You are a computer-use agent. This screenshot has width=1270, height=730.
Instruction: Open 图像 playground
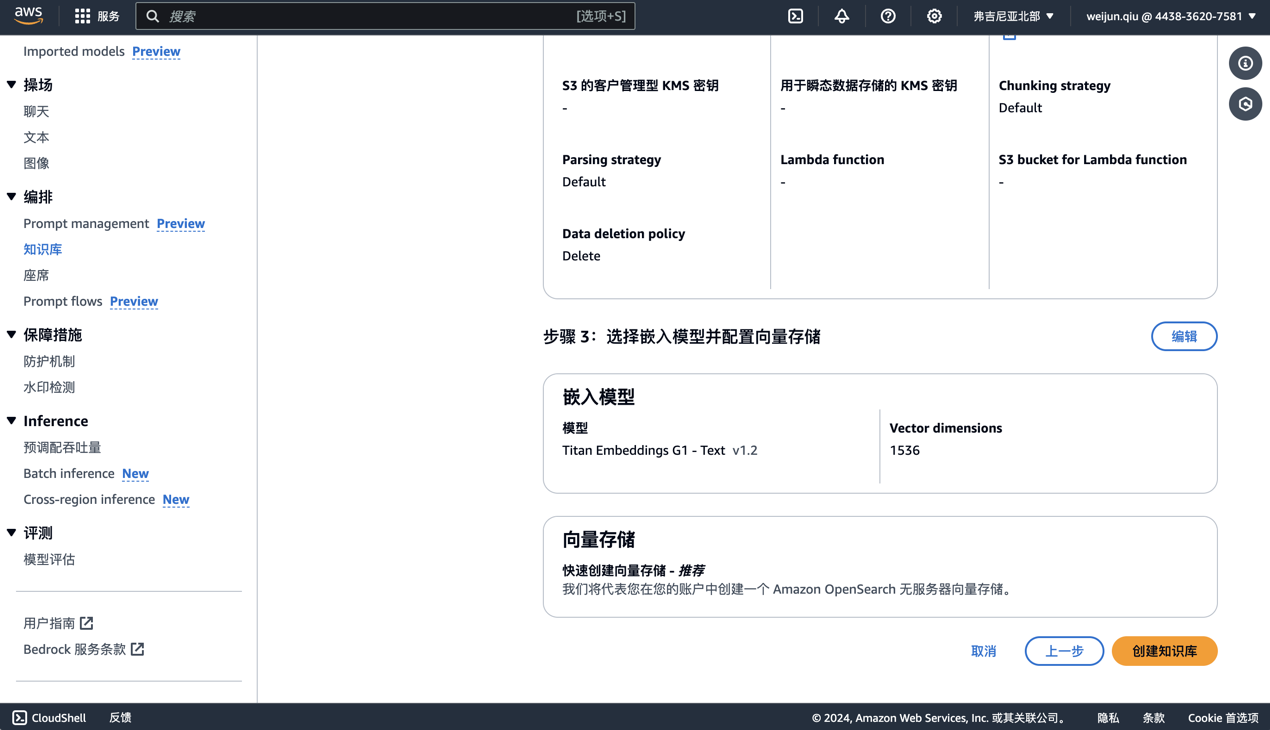point(36,163)
